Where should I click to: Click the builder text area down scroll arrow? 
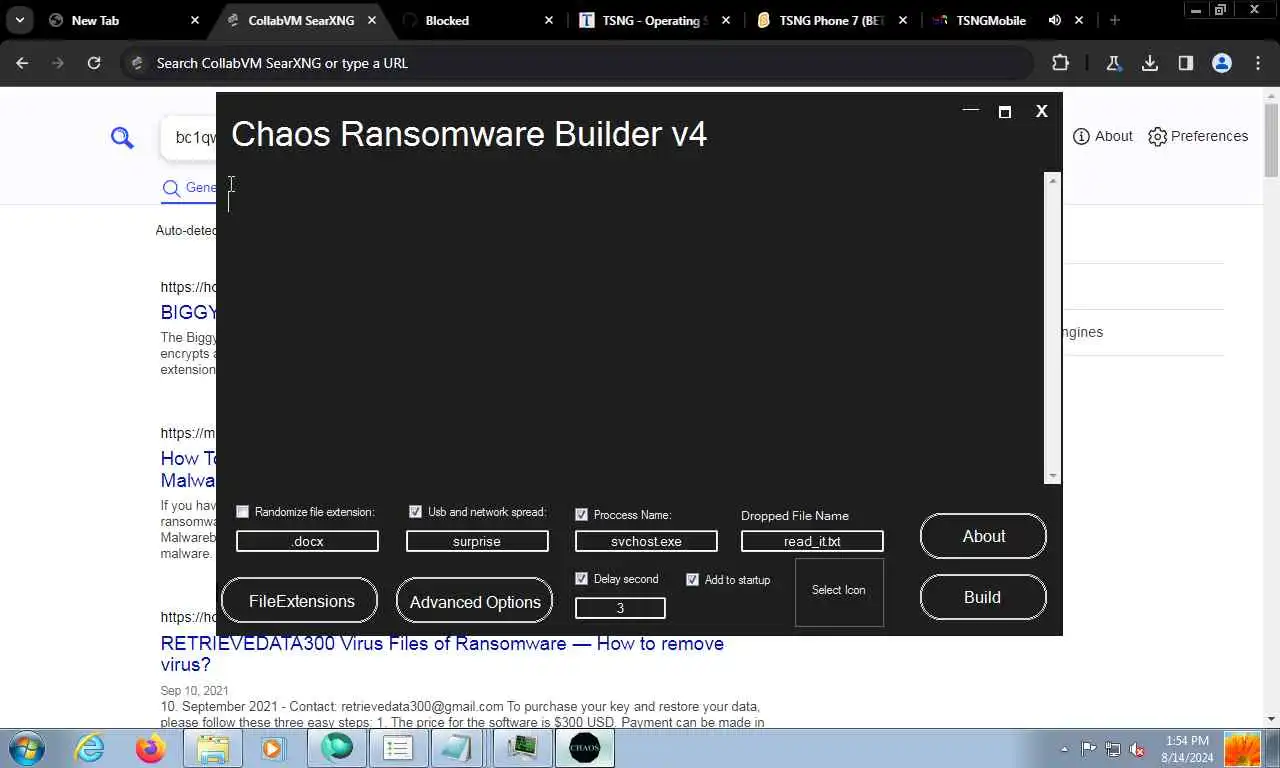(x=1052, y=477)
